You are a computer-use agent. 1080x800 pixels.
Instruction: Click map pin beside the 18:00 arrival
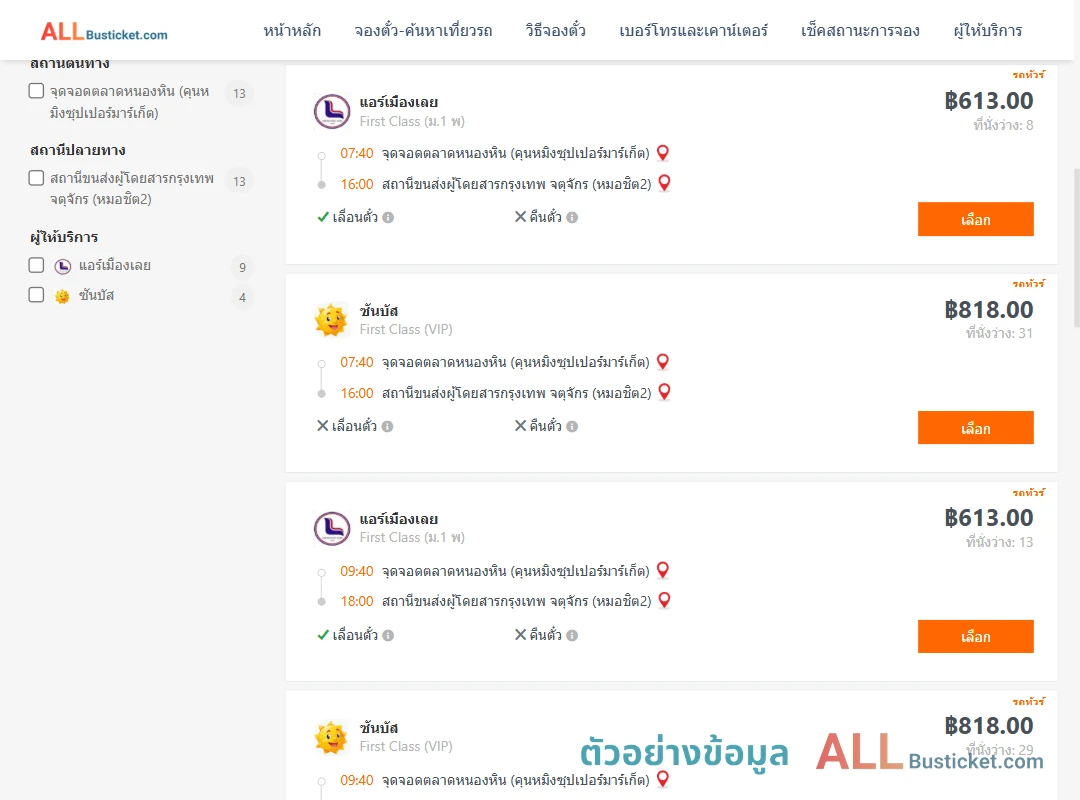(x=665, y=600)
